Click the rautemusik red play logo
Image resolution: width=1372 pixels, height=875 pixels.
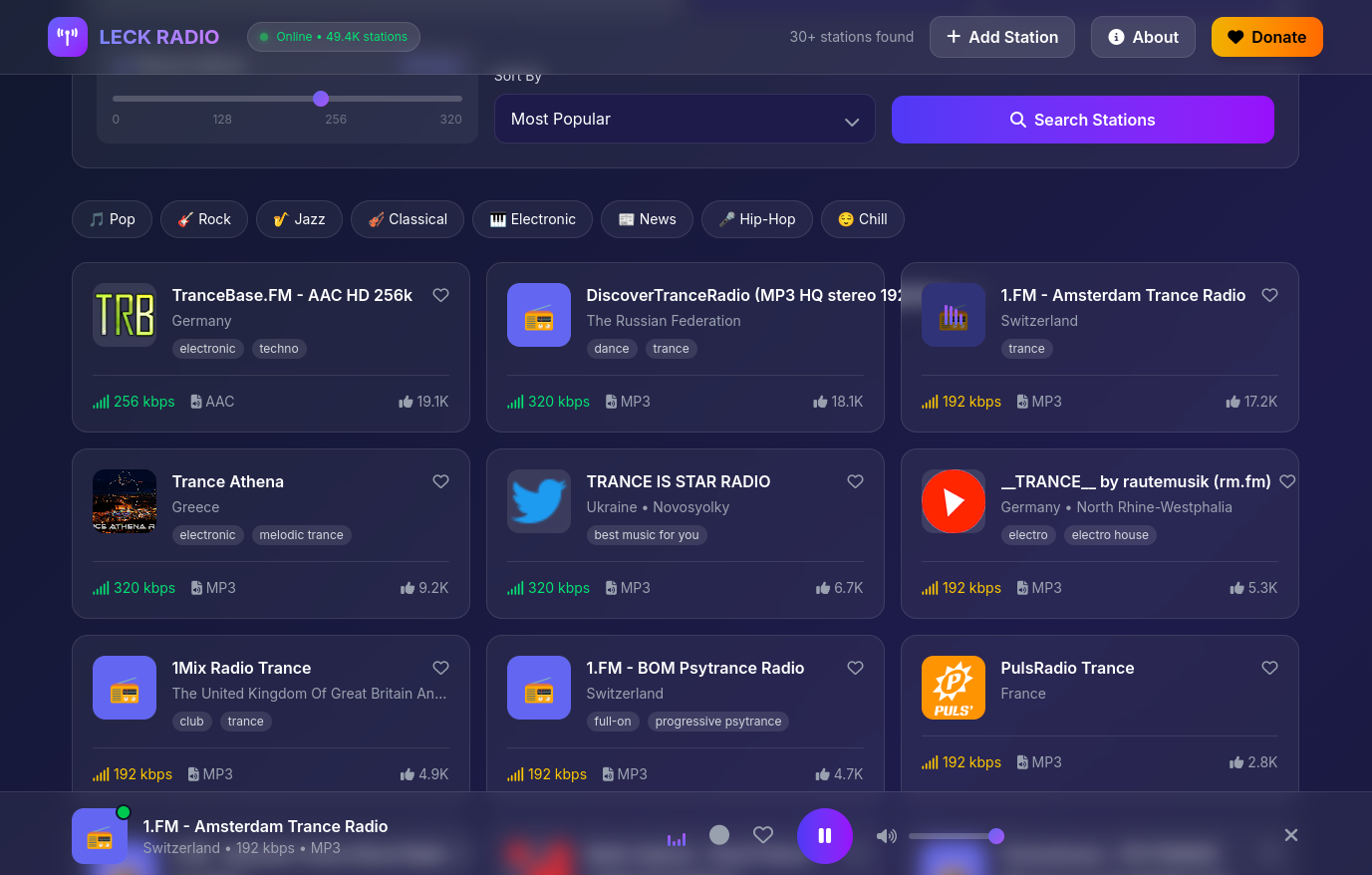click(x=954, y=501)
